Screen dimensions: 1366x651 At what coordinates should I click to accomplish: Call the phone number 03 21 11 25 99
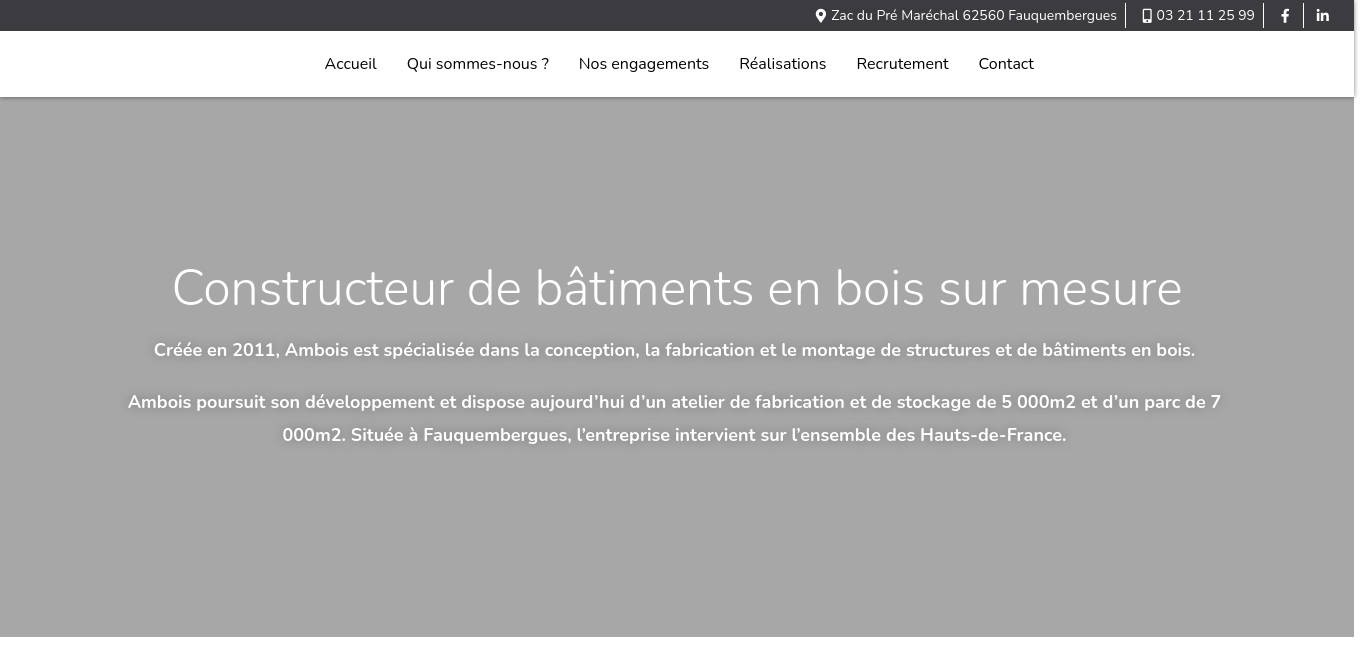pyautogui.click(x=1205, y=16)
